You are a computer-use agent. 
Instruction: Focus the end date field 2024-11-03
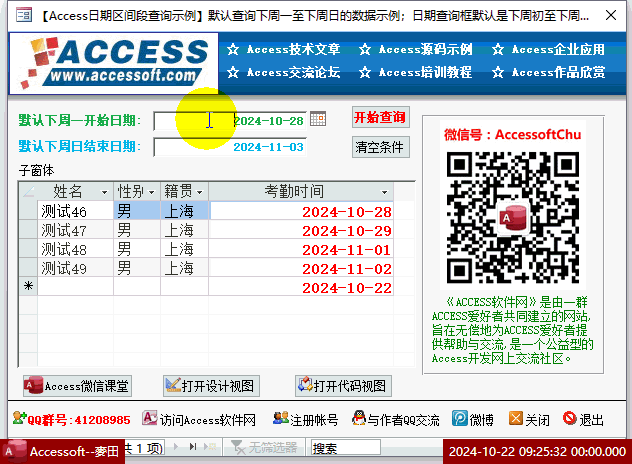tap(230, 147)
